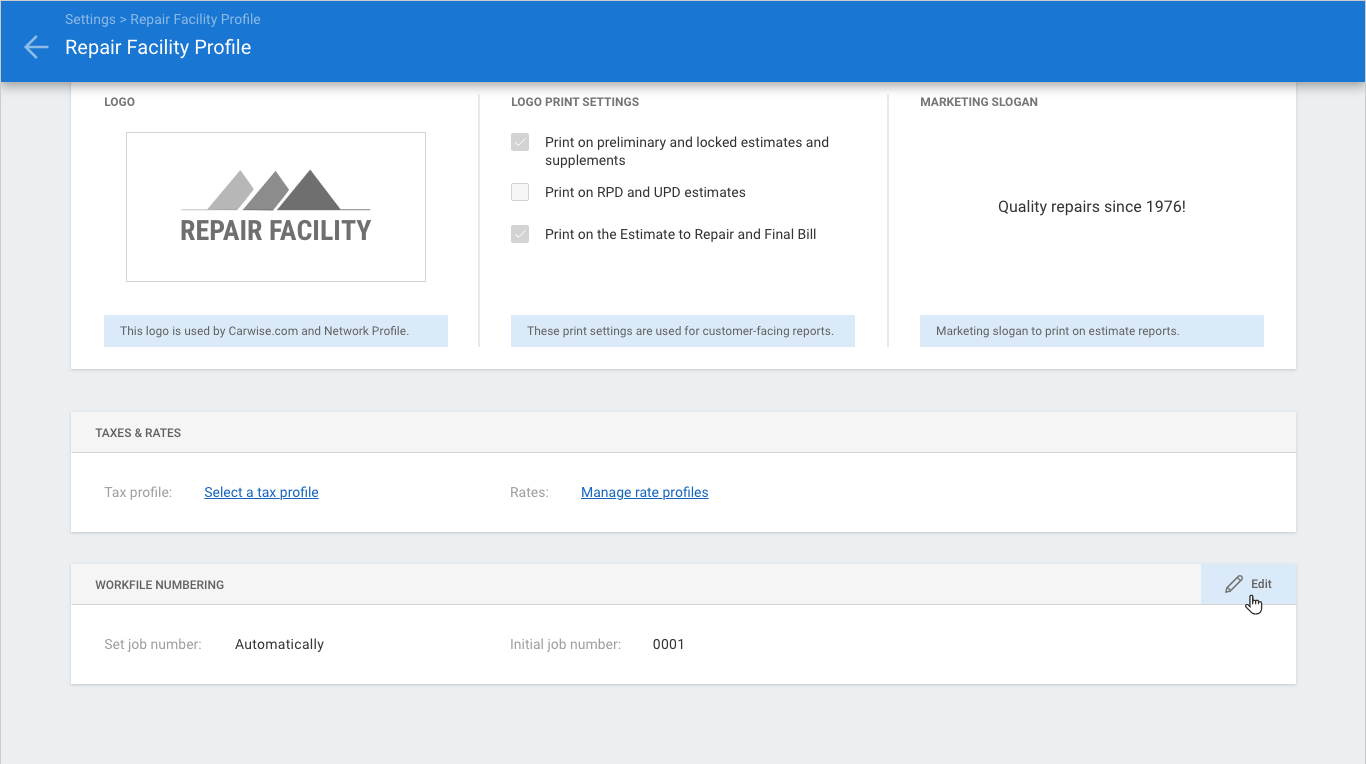The height and width of the screenshot is (764, 1366).
Task: Toggle 'Print on the Estimate to Repair' checkbox
Action: [x=520, y=234]
